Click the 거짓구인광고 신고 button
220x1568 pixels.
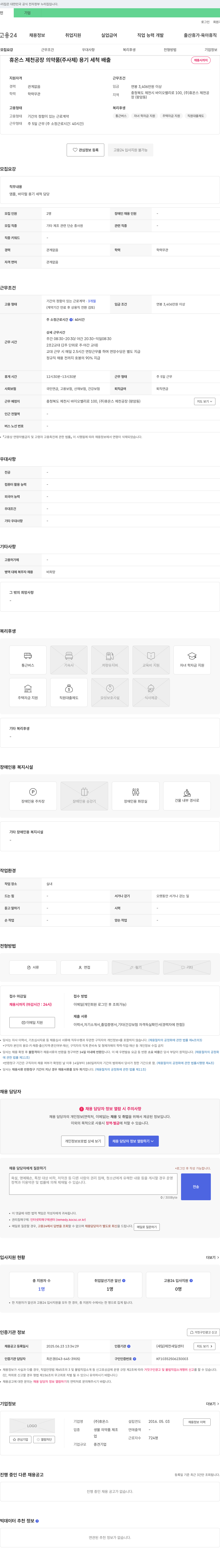coord(203,1332)
